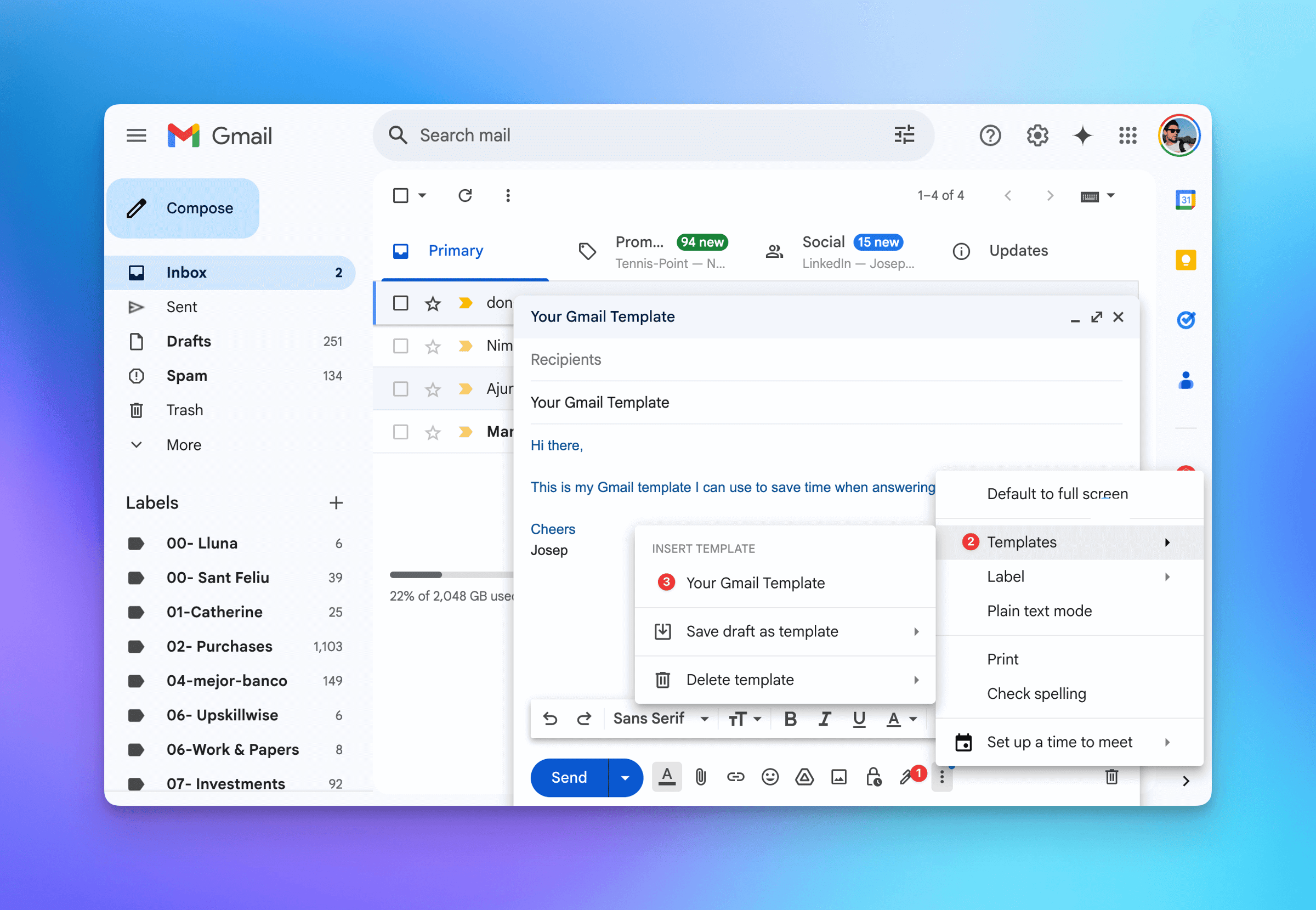Insert files using Google Drive
The height and width of the screenshot is (910, 1316).
click(x=804, y=777)
